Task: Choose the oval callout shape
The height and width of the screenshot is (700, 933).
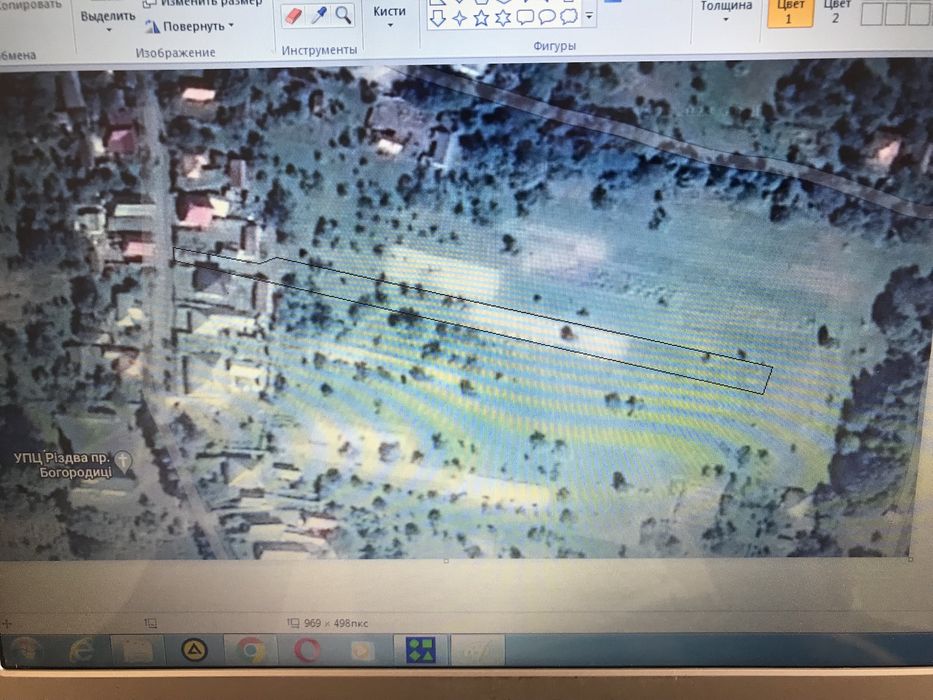Action: click(x=547, y=17)
